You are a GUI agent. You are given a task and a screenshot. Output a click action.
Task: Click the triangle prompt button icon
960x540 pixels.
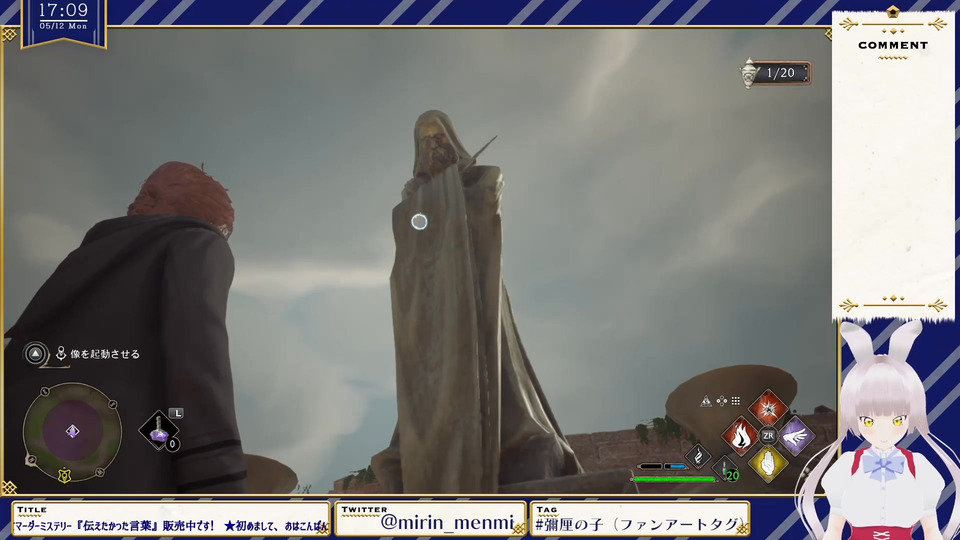click(x=36, y=353)
